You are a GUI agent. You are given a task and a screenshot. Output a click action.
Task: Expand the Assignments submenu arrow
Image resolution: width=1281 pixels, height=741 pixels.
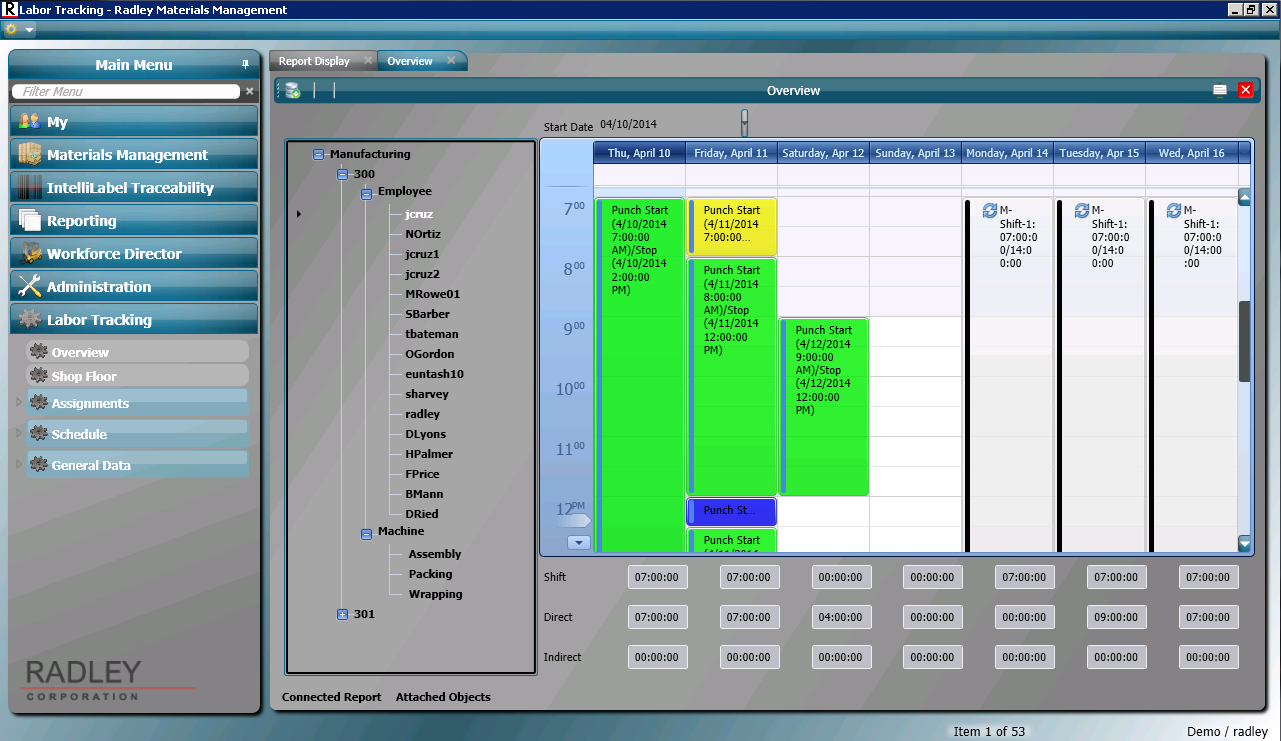(x=18, y=404)
